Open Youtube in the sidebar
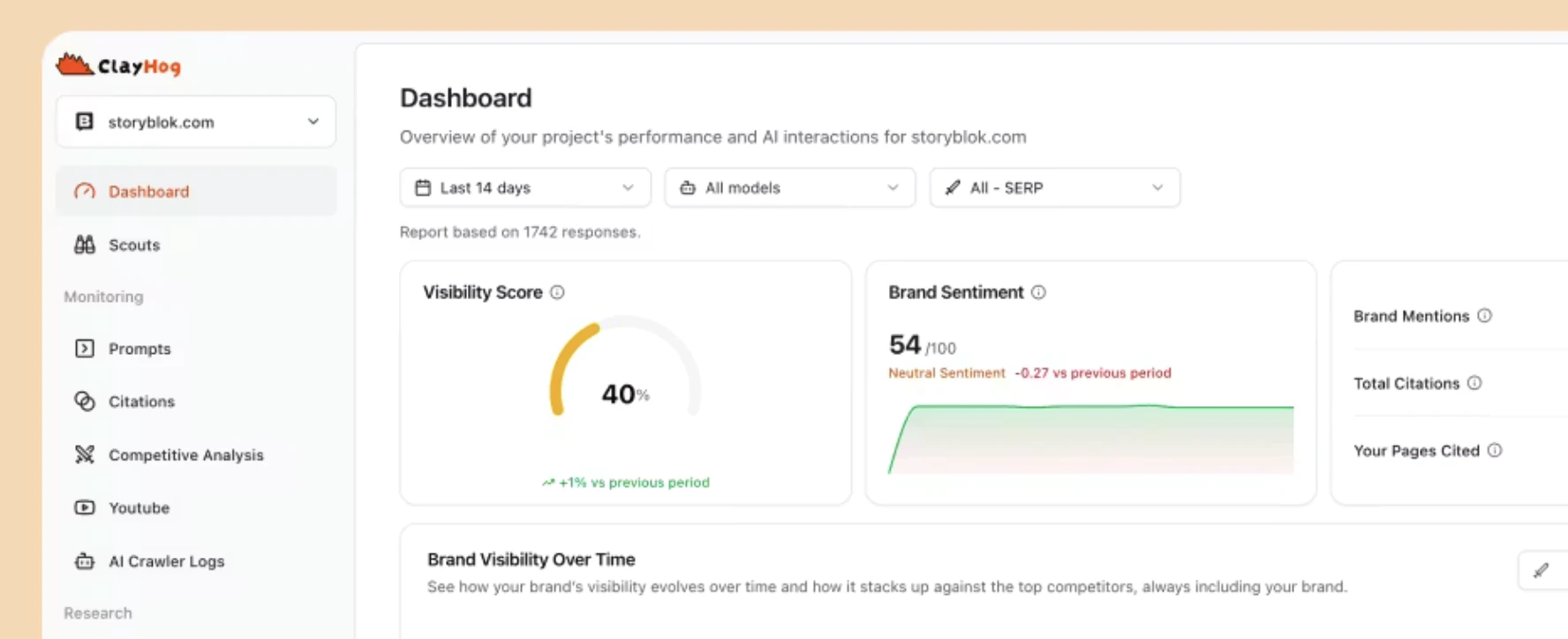 pos(196,507)
